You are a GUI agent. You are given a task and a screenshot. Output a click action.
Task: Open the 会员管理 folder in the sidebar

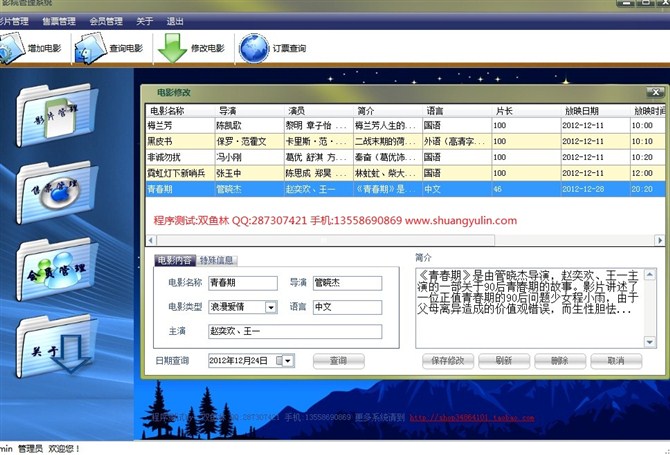(57, 269)
